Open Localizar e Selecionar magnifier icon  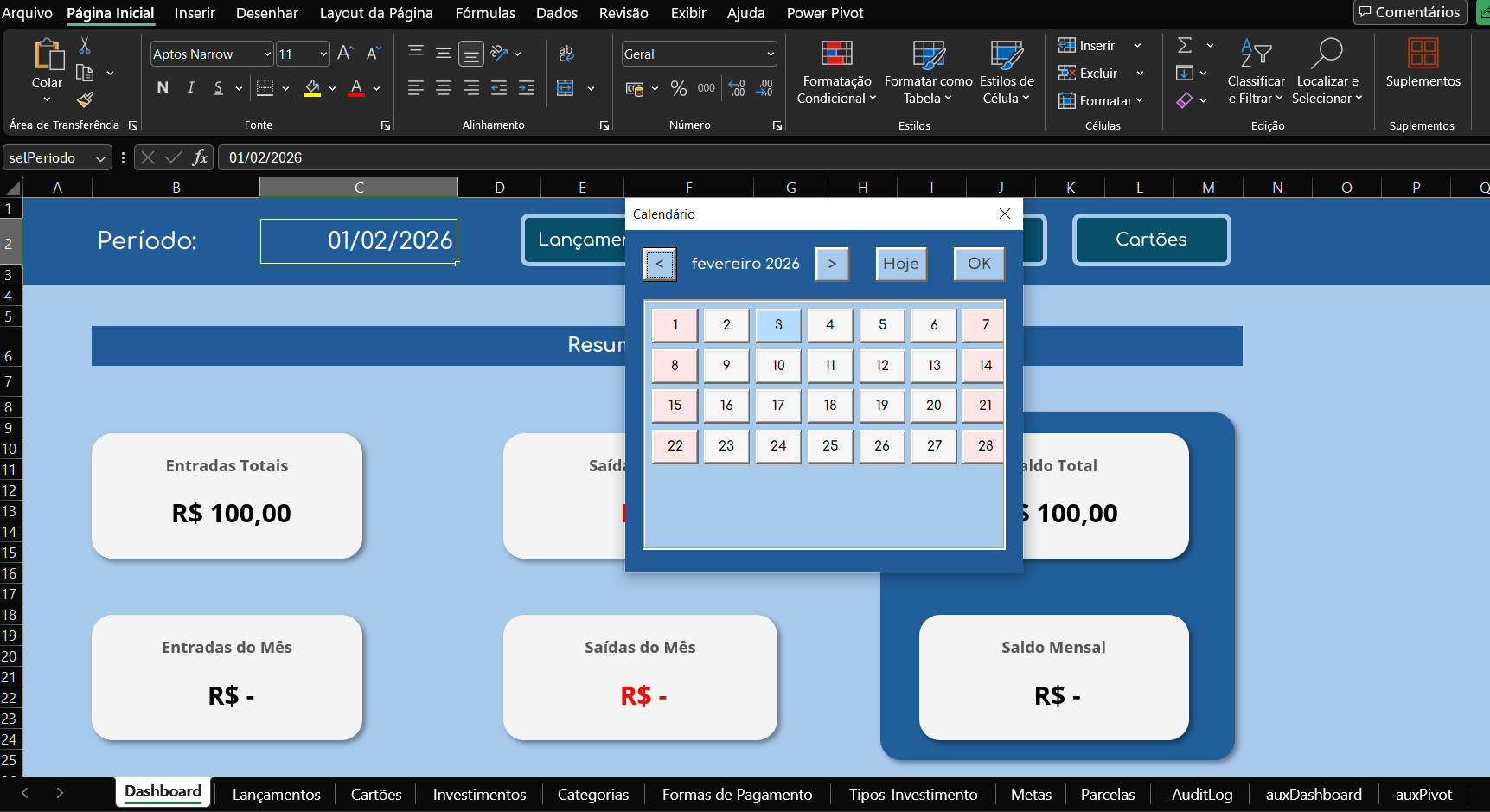coord(1327,54)
